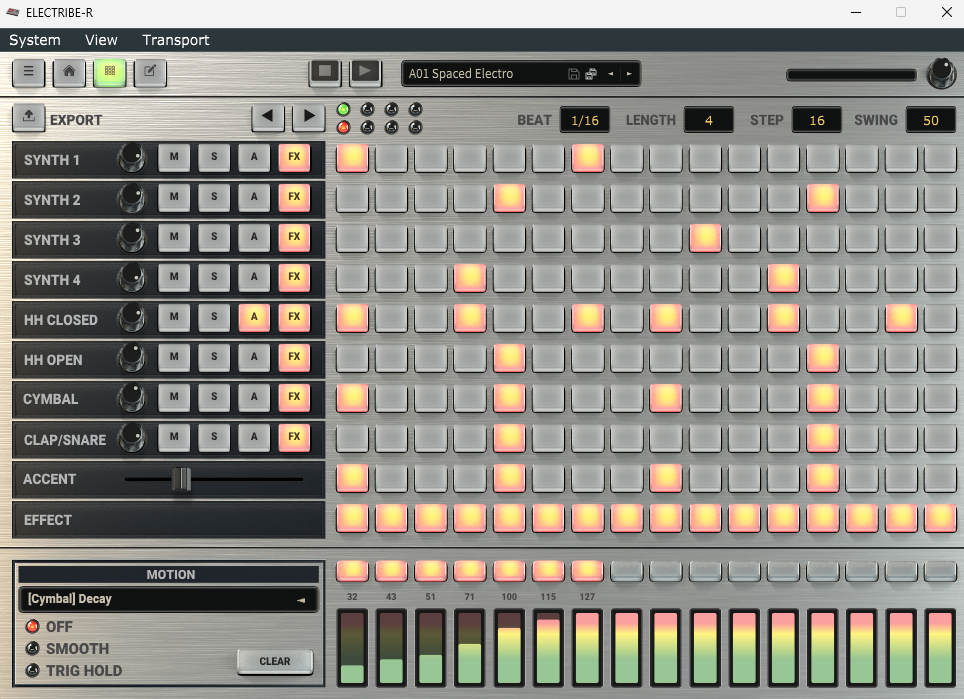Go to previous page left arrow

pyautogui.click(x=267, y=117)
